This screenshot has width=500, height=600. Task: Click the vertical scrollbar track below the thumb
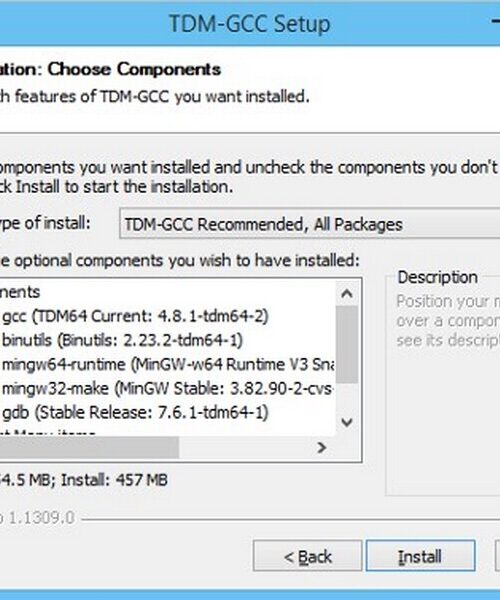[347, 398]
